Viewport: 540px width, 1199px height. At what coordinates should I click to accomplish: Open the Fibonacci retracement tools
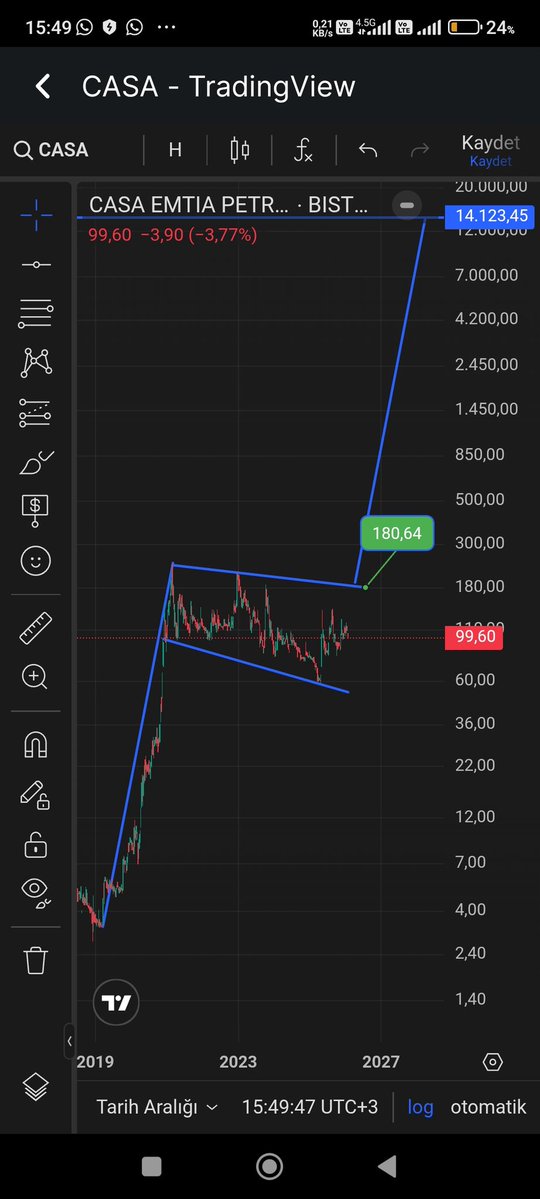[x=36, y=314]
